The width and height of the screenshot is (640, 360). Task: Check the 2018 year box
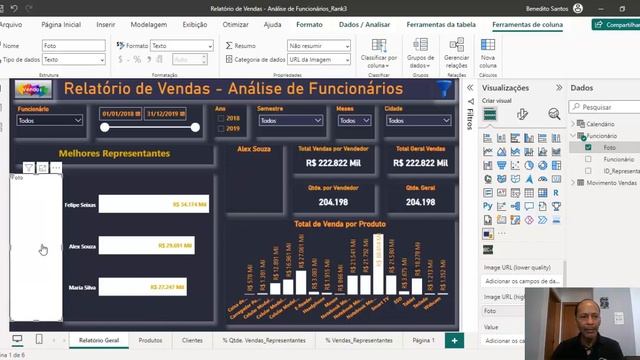[x=221, y=118]
